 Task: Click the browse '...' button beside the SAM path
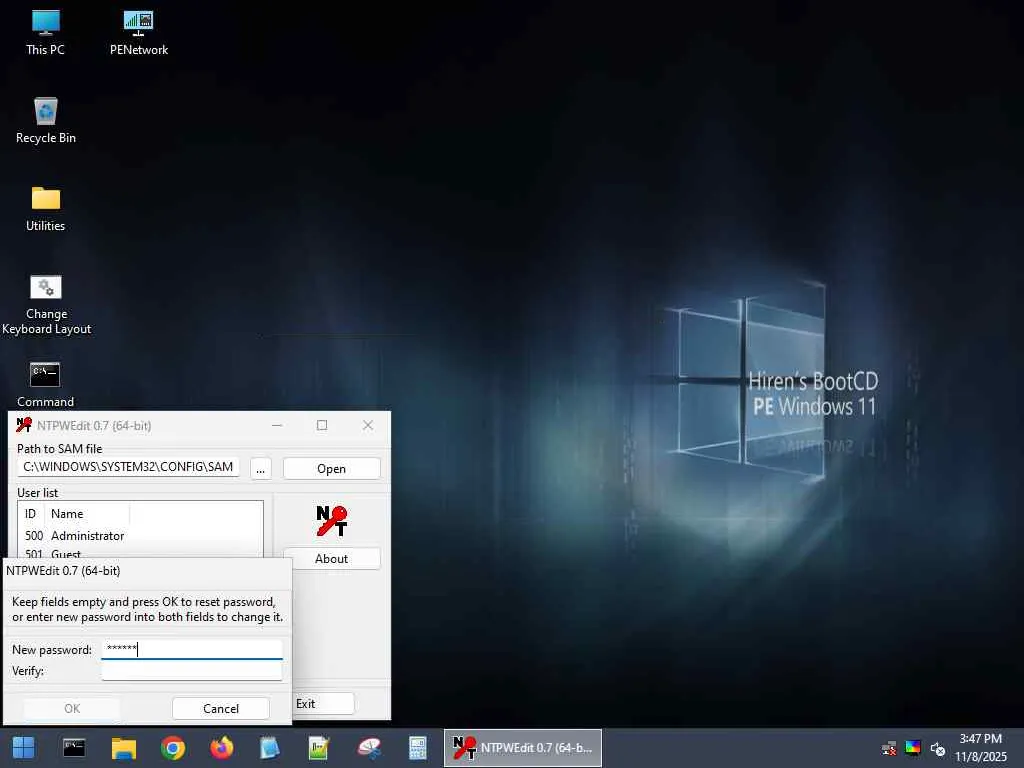(261, 469)
